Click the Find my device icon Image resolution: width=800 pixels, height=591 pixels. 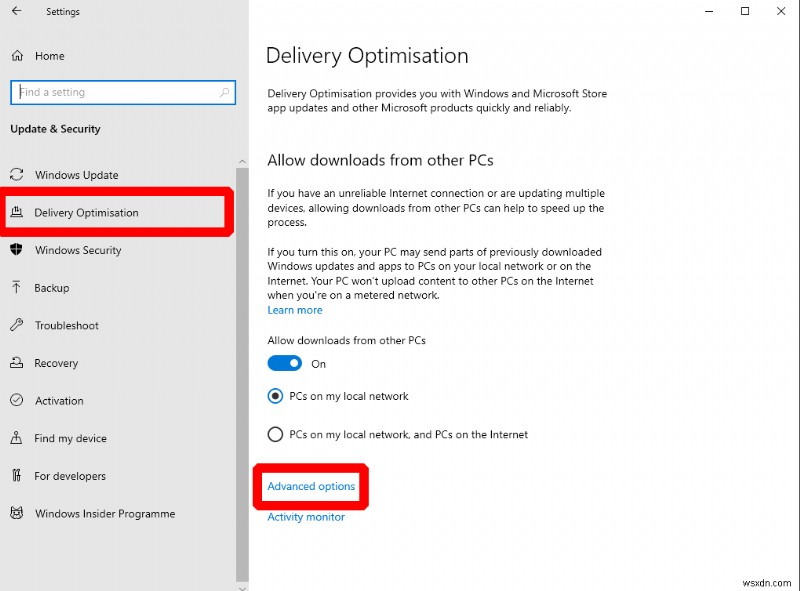17,438
